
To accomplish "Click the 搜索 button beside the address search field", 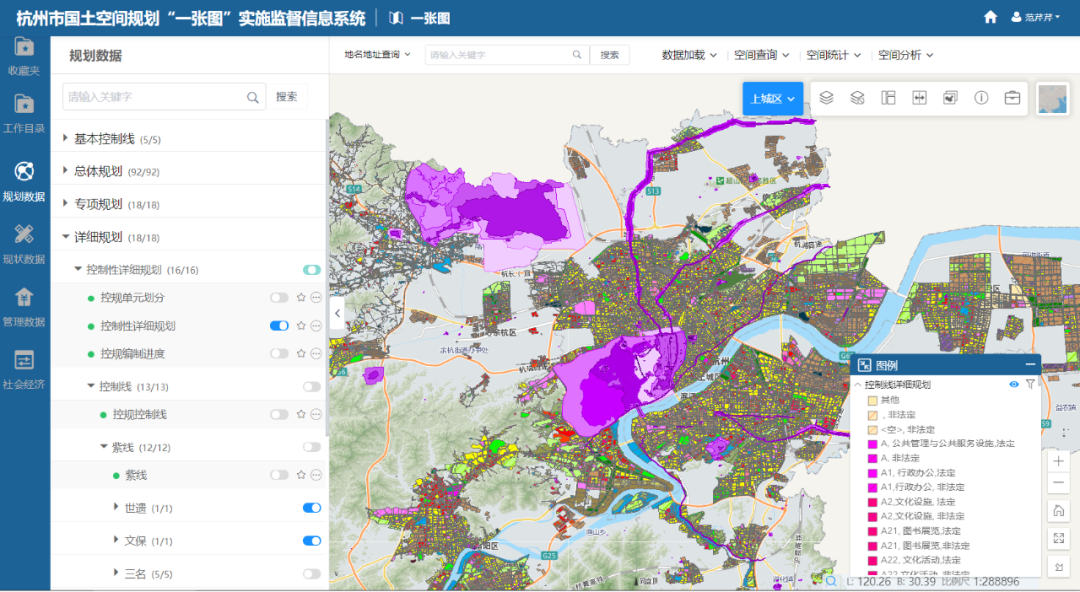I will (x=610, y=54).
